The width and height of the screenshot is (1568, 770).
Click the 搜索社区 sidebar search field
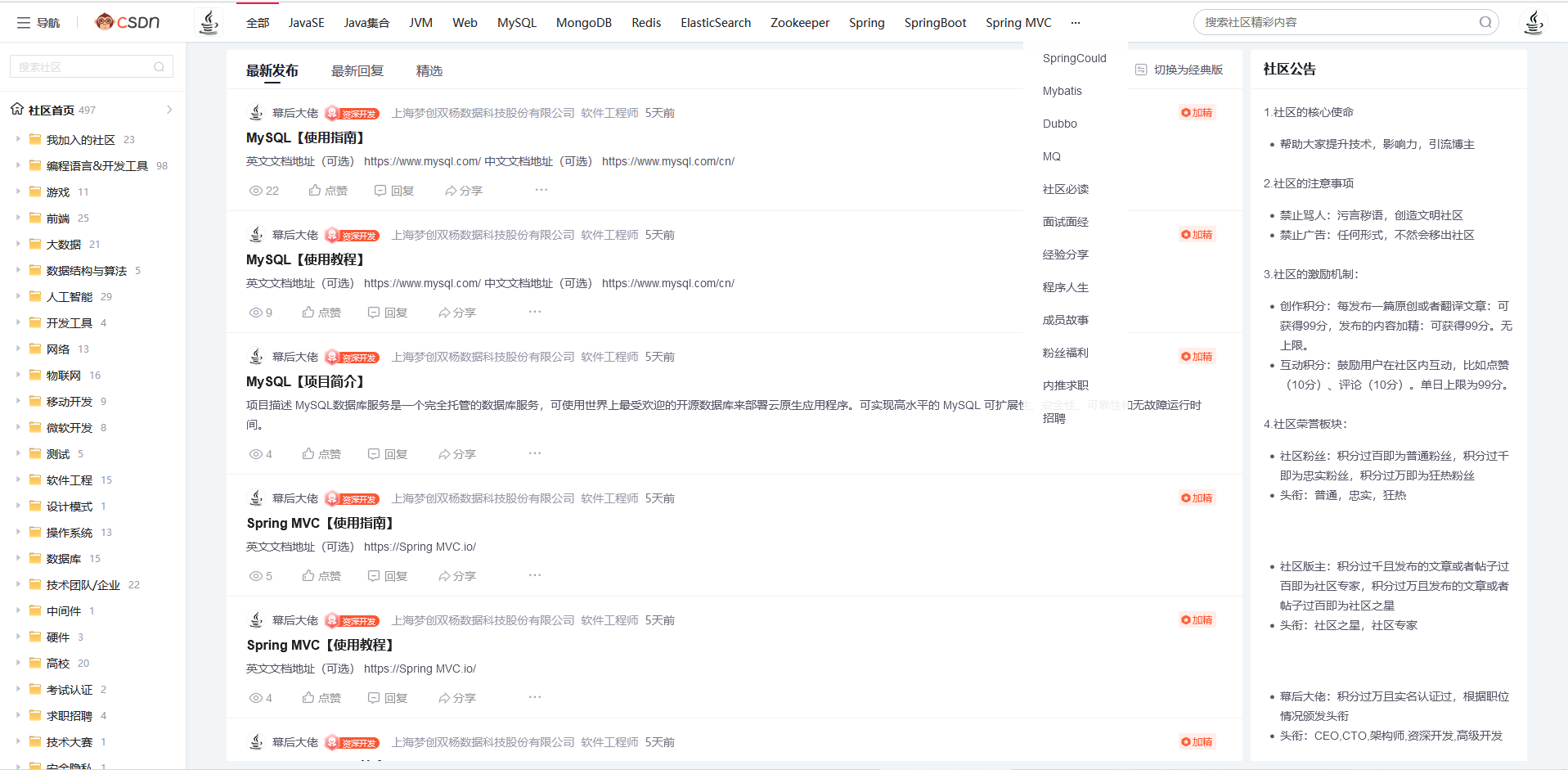tap(90, 66)
